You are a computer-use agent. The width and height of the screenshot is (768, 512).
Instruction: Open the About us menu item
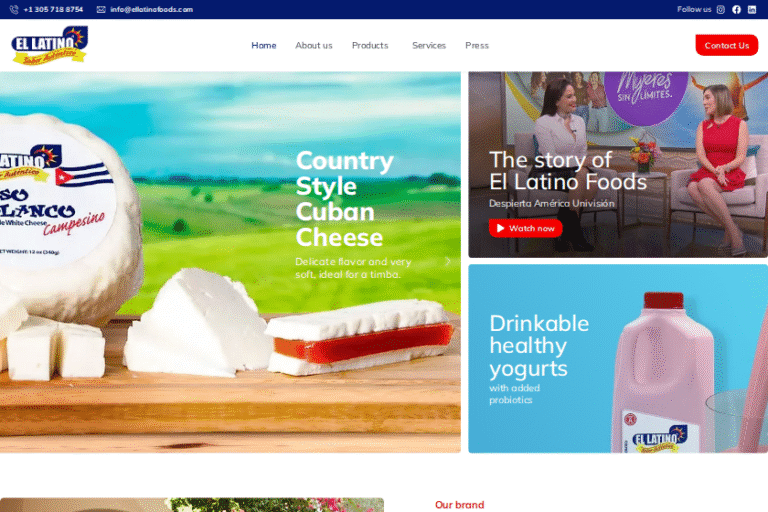point(313,46)
